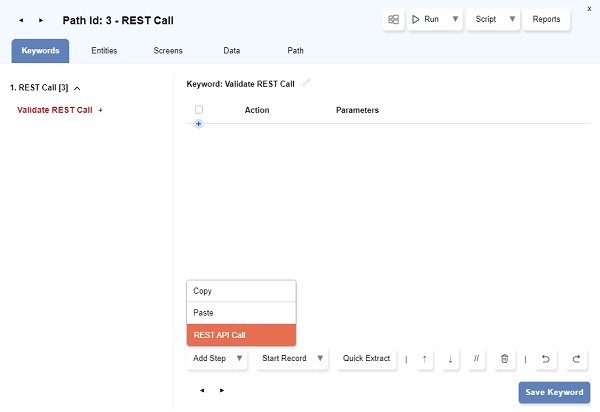Open the Run dropdown arrow
The width and height of the screenshot is (600, 412).
[455, 19]
